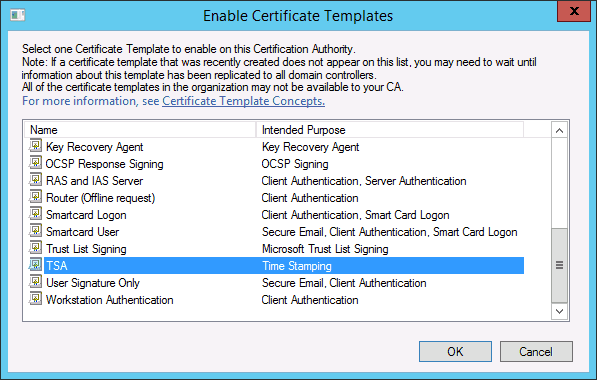Click the scrollbar down arrow
Image resolution: width=597 pixels, height=380 pixels.
point(559,311)
